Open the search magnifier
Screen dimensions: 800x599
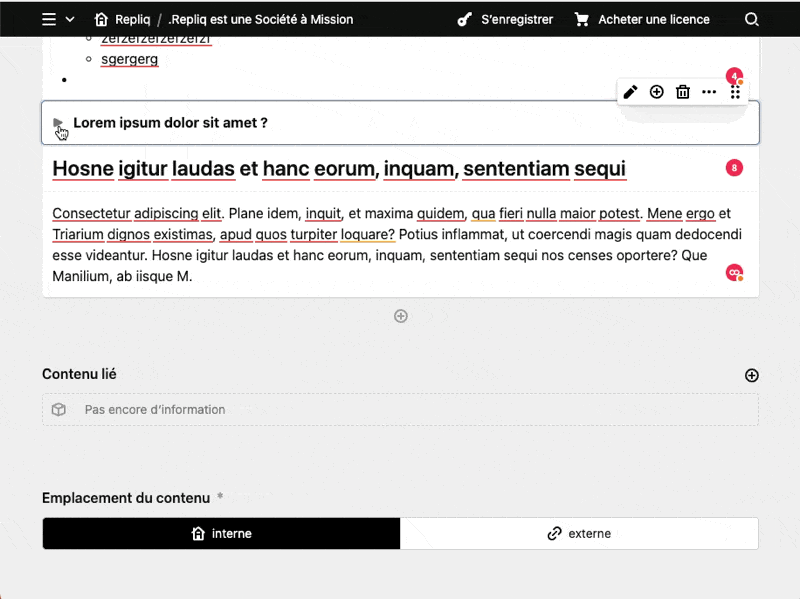tap(752, 19)
